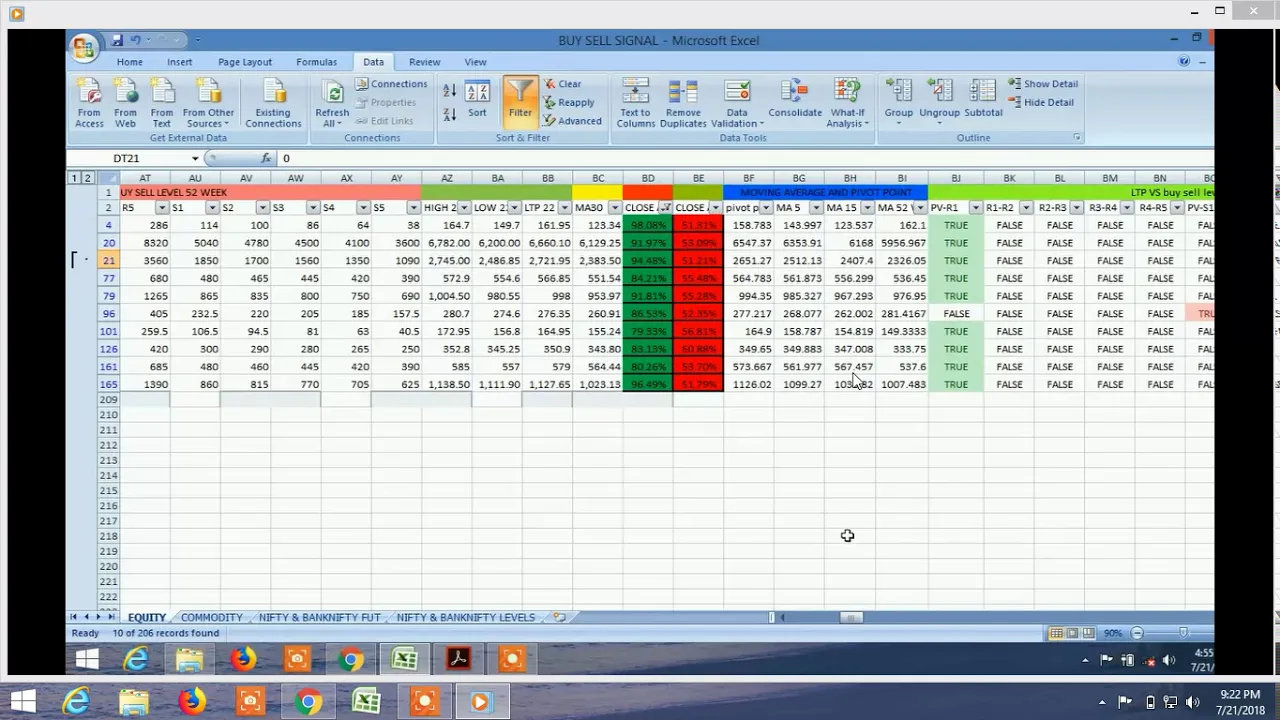Import data From Web
The width and height of the screenshot is (1280, 720).
pyautogui.click(x=125, y=104)
